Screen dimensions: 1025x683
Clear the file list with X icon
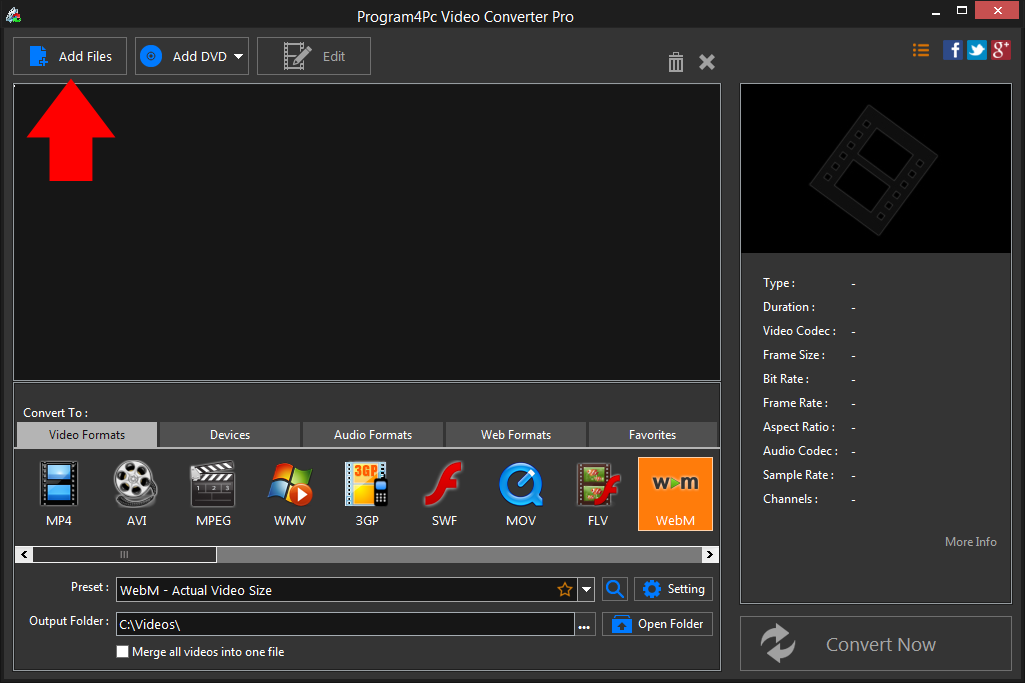(x=707, y=62)
